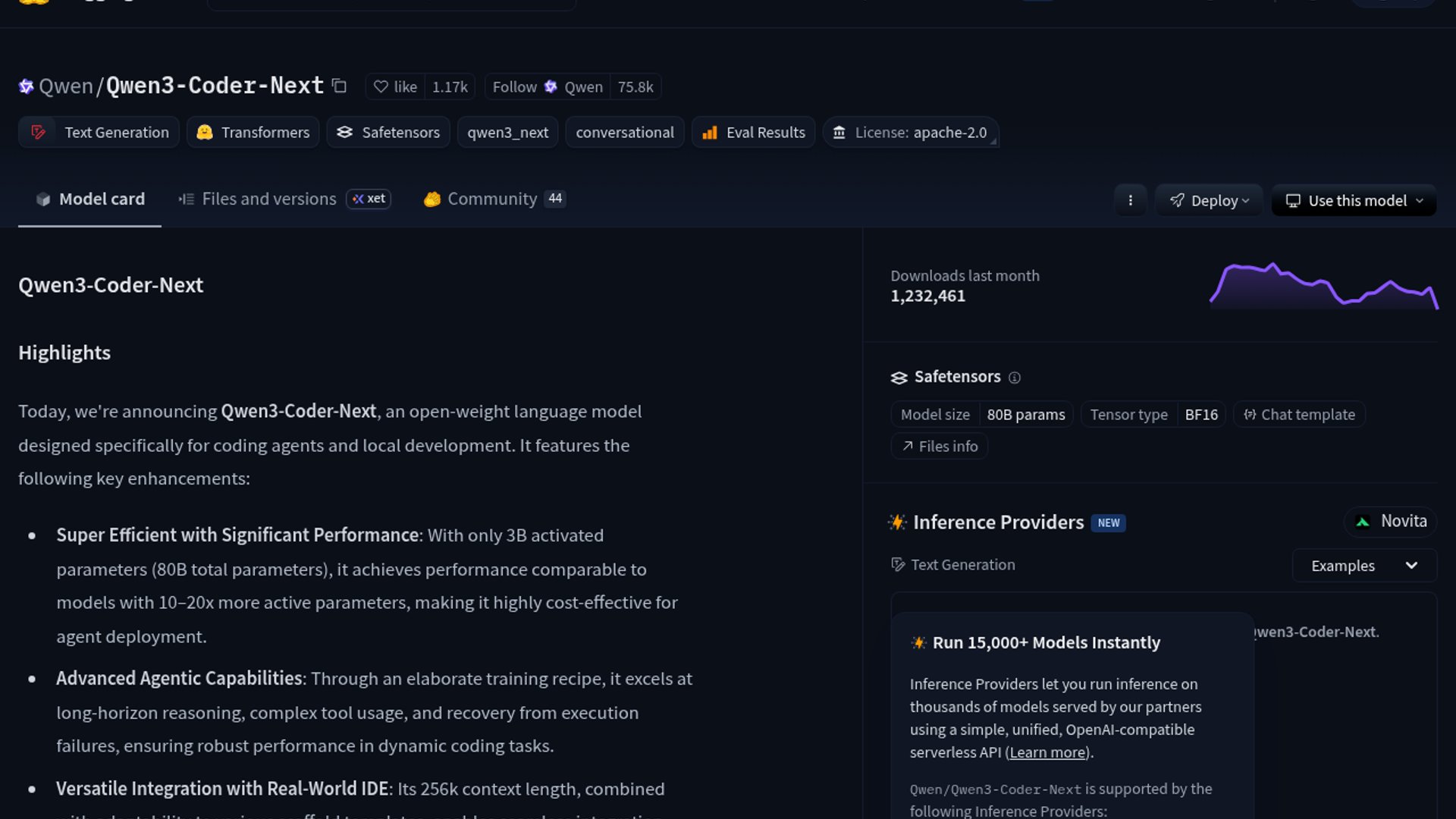Expand the Use this model dropdown
This screenshot has width=1456, height=819.
(1354, 201)
